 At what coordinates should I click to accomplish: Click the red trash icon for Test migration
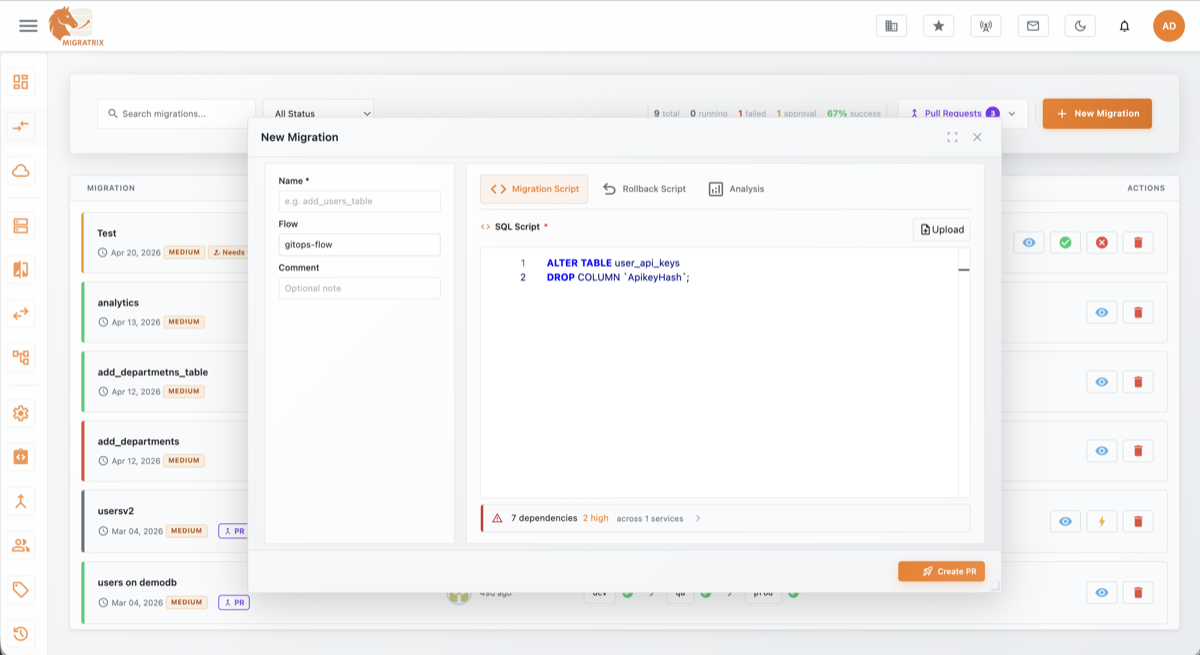pos(1138,242)
